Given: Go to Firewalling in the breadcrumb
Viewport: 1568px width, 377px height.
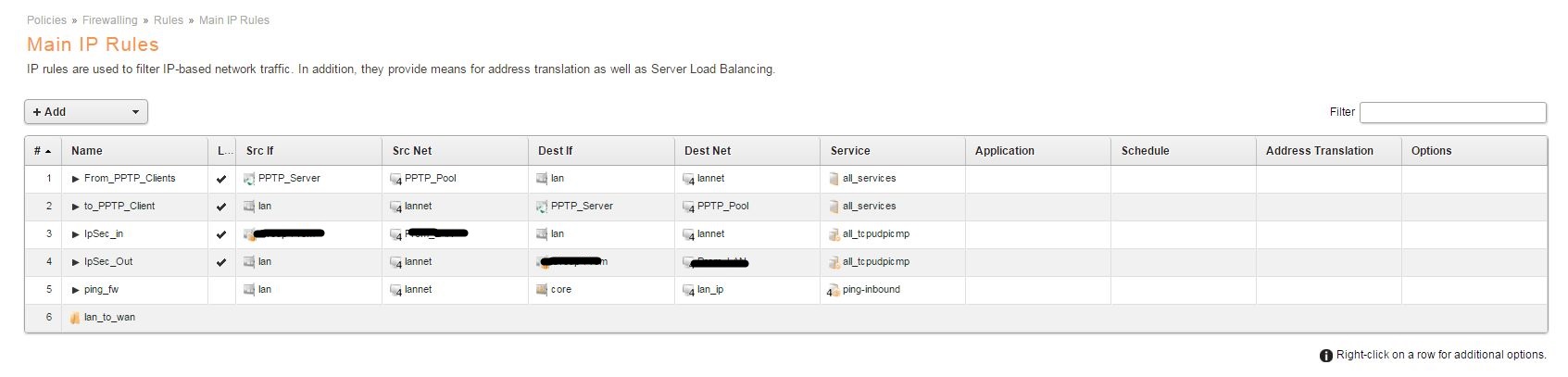Looking at the screenshot, I should click(x=109, y=20).
